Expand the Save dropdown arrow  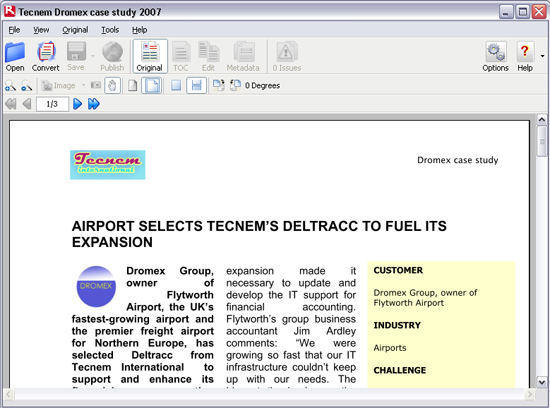(93, 56)
